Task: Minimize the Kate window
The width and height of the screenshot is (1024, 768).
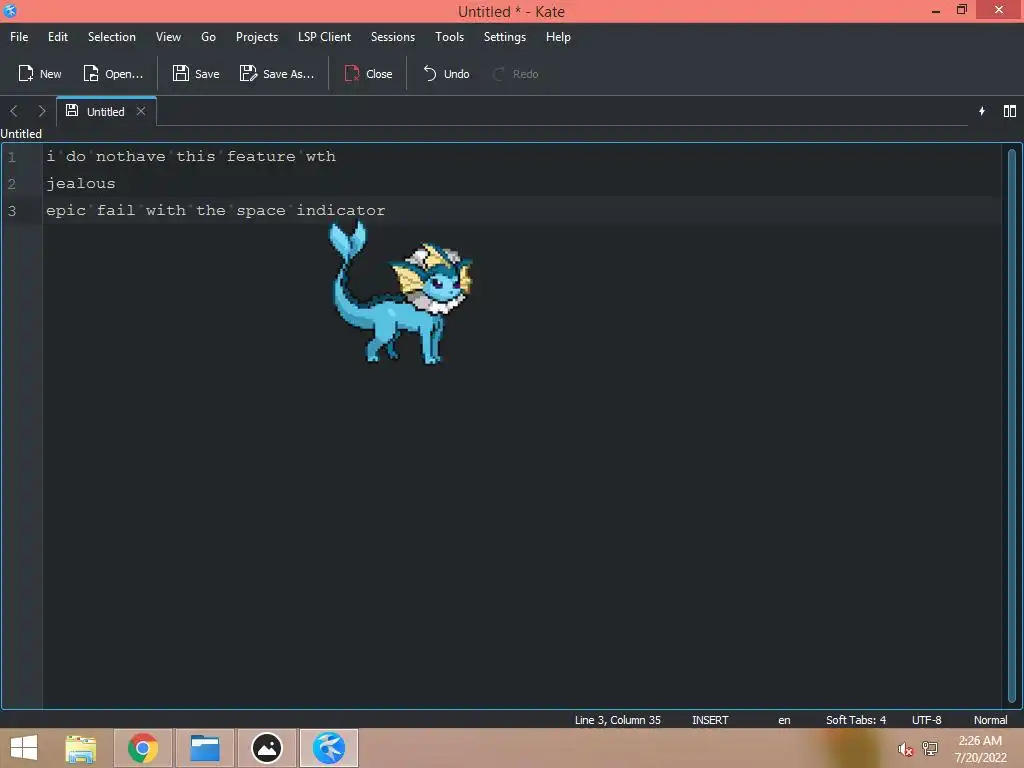Action: [x=936, y=10]
